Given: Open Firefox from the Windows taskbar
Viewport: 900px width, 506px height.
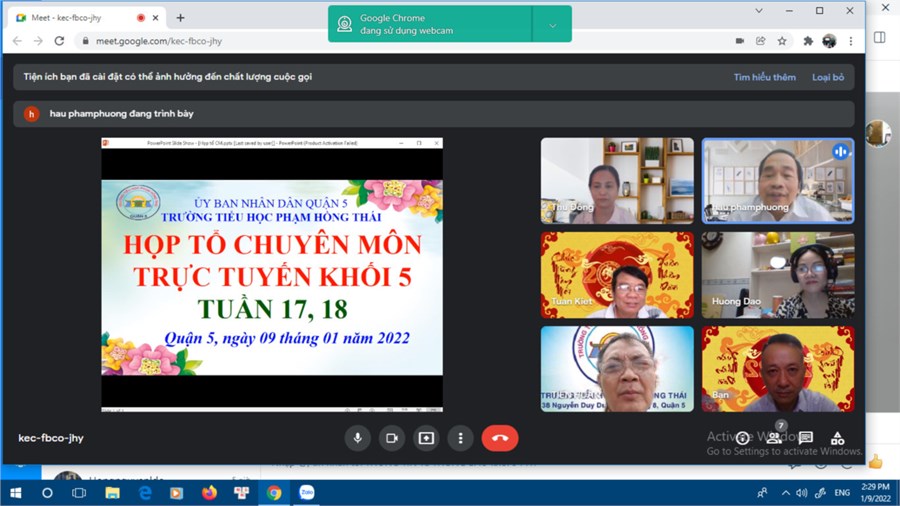Looking at the screenshot, I should point(209,493).
